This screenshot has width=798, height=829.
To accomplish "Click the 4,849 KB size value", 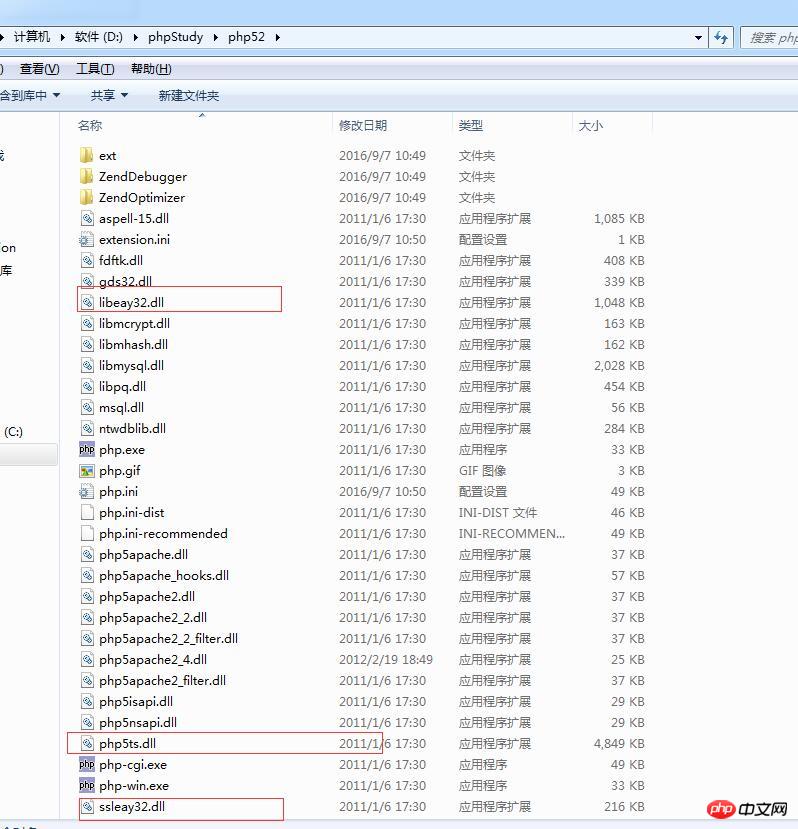I will click(619, 743).
